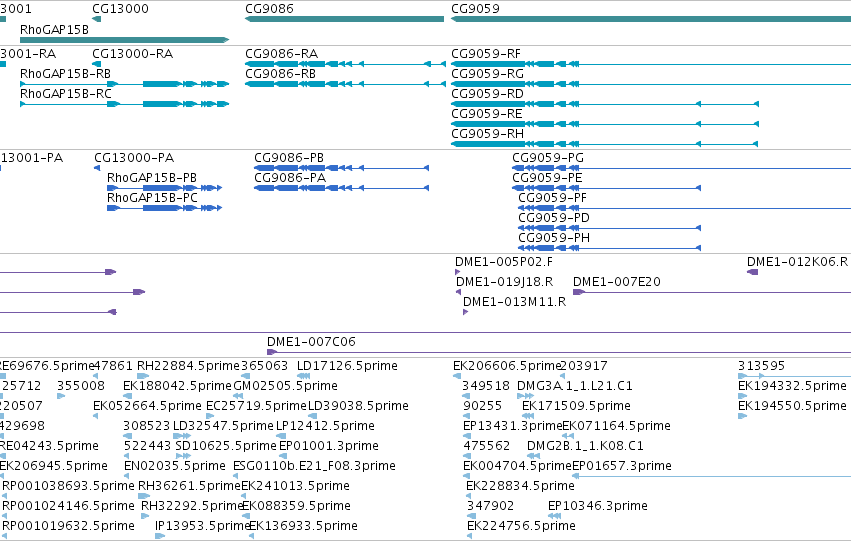
Task: Select transcript RhoGAP15B-RB
Action: [x=124, y=84]
